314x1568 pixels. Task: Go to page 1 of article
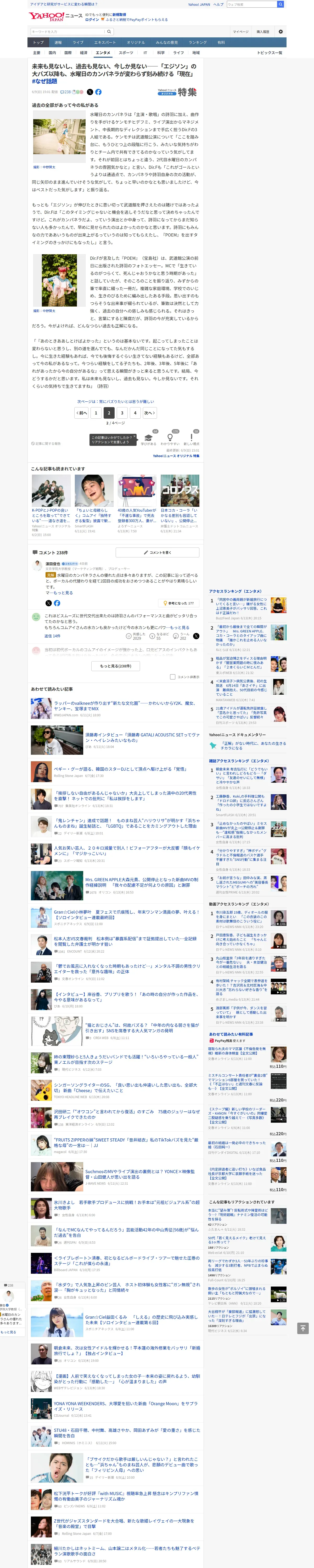point(96,413)
